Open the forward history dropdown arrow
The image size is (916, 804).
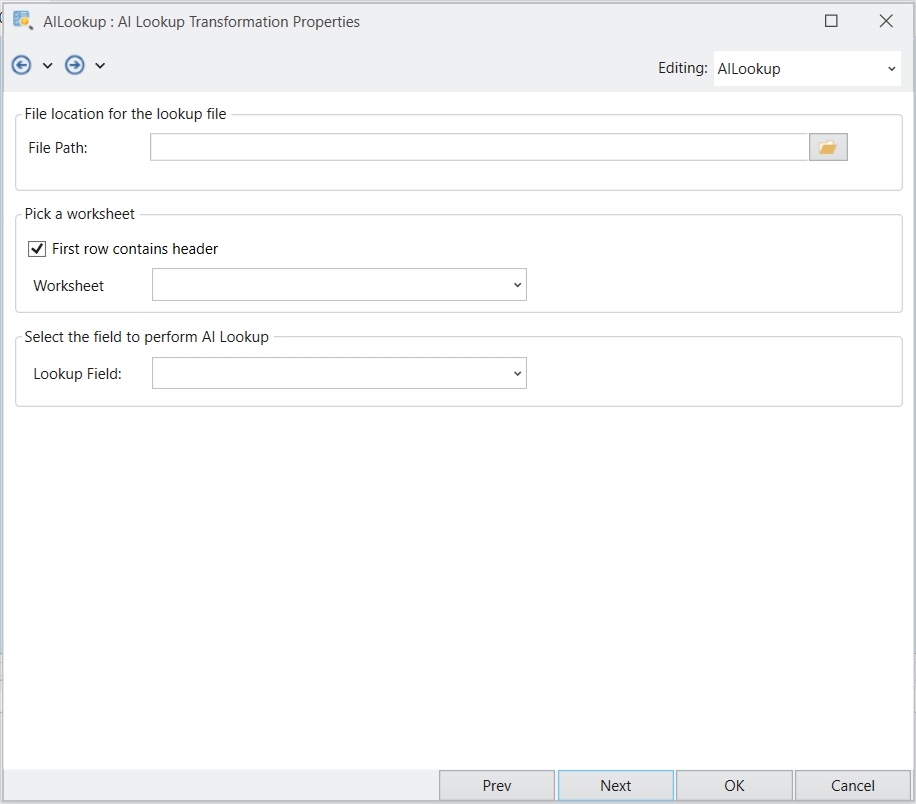click(x=100, y=66)
